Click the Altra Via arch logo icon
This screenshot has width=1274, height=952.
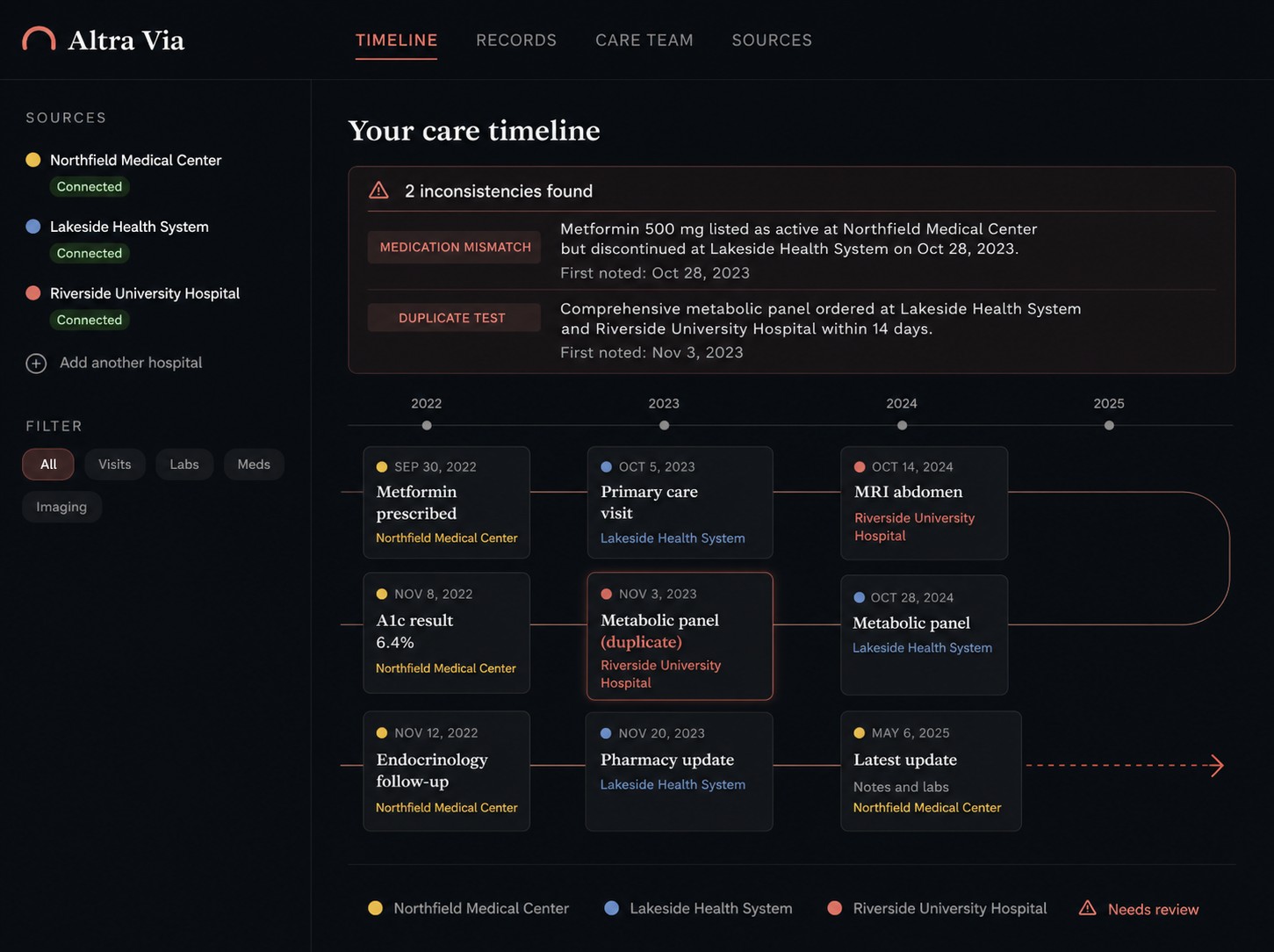[x=39, y=39]
